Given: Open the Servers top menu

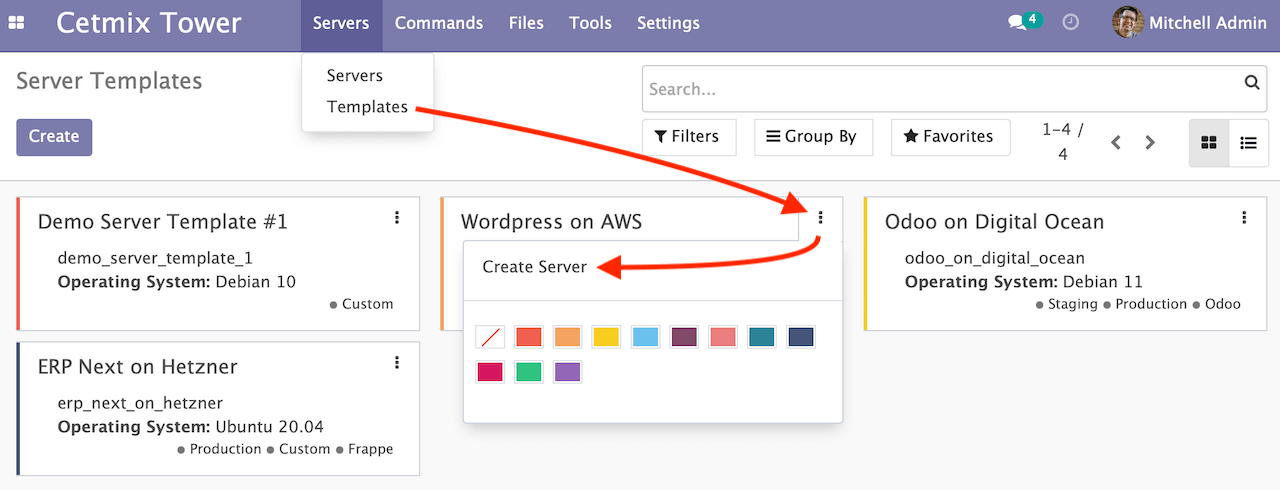Looking at the screenshot, I should pos(341,23).
